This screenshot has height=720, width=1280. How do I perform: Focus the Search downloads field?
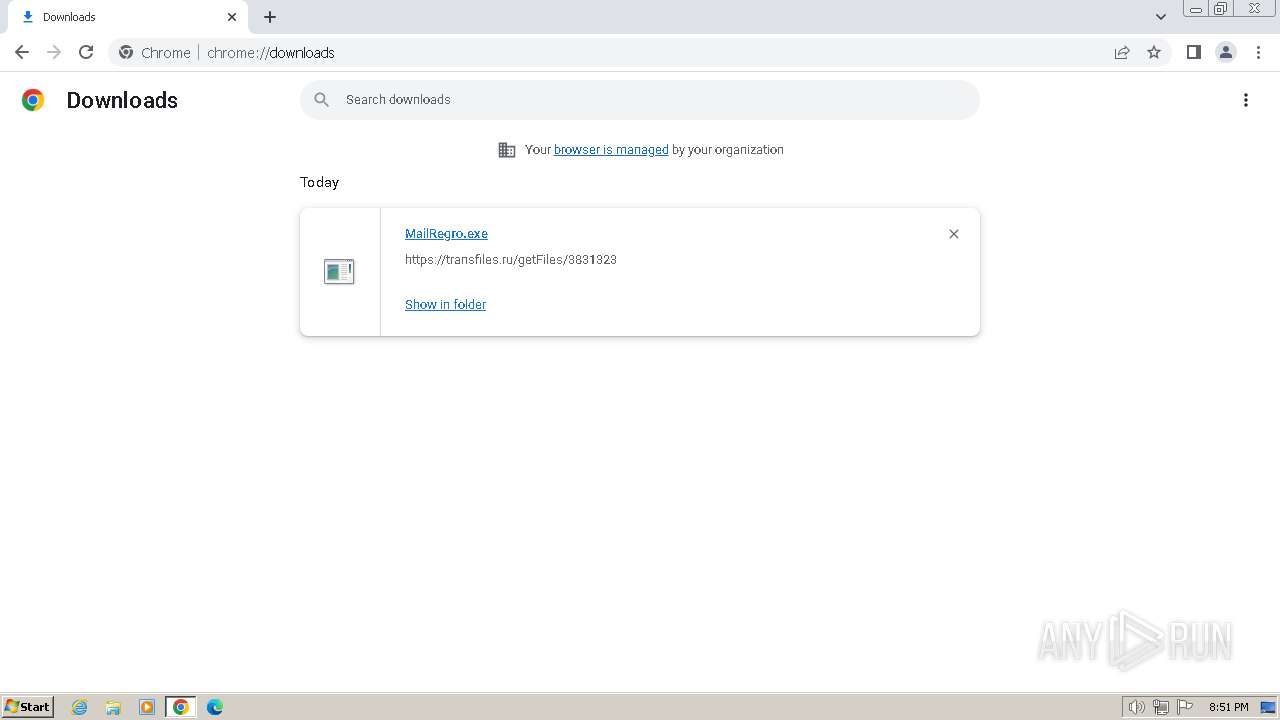[640, 100]
